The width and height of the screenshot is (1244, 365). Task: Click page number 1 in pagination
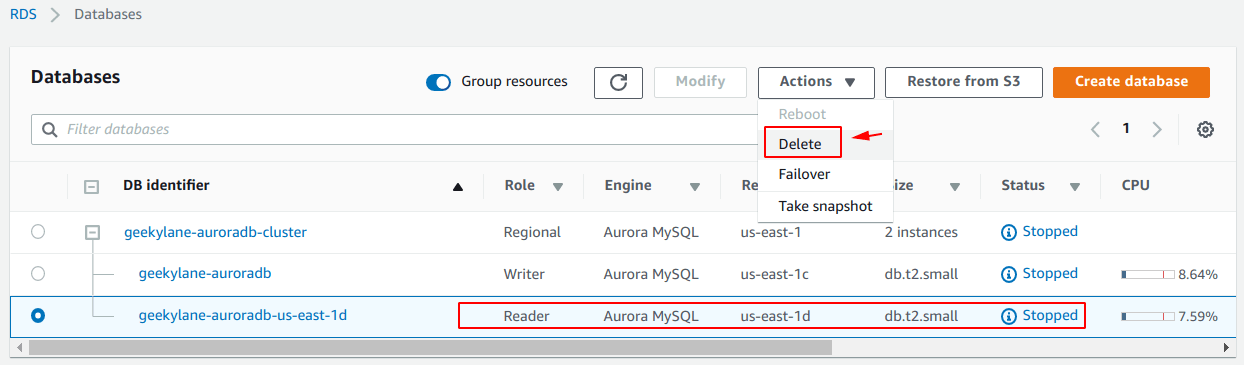(1126, 129)
